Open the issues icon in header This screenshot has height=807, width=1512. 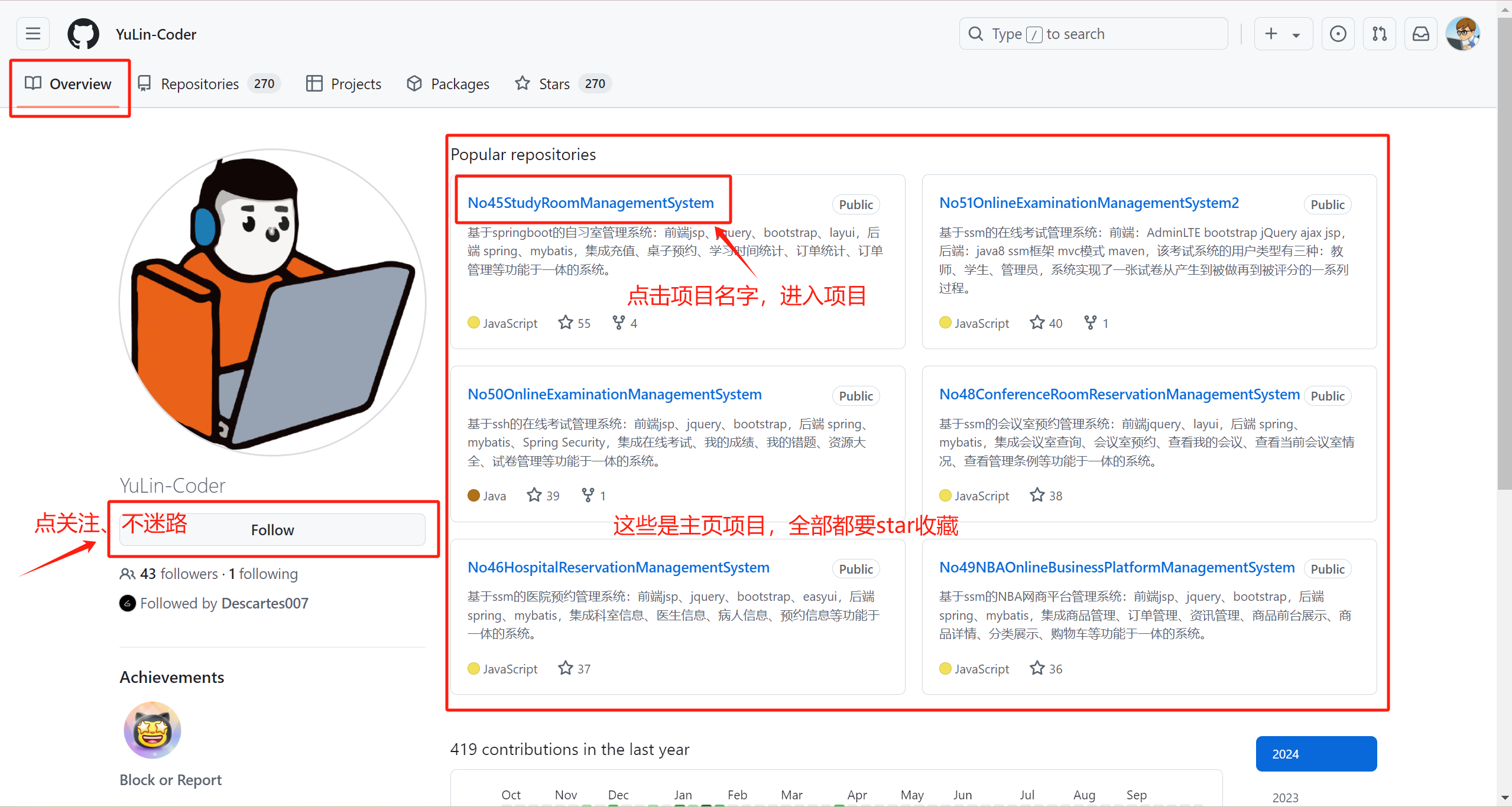click(1338, 34)
